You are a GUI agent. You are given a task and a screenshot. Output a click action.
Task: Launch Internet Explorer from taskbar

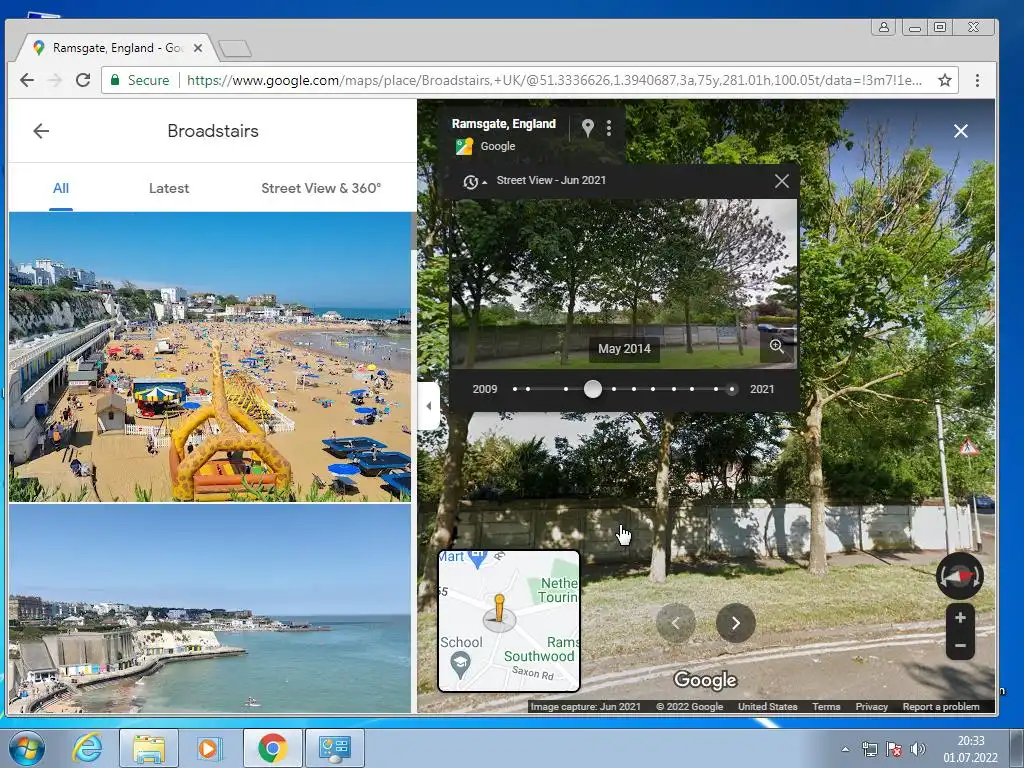87,748
